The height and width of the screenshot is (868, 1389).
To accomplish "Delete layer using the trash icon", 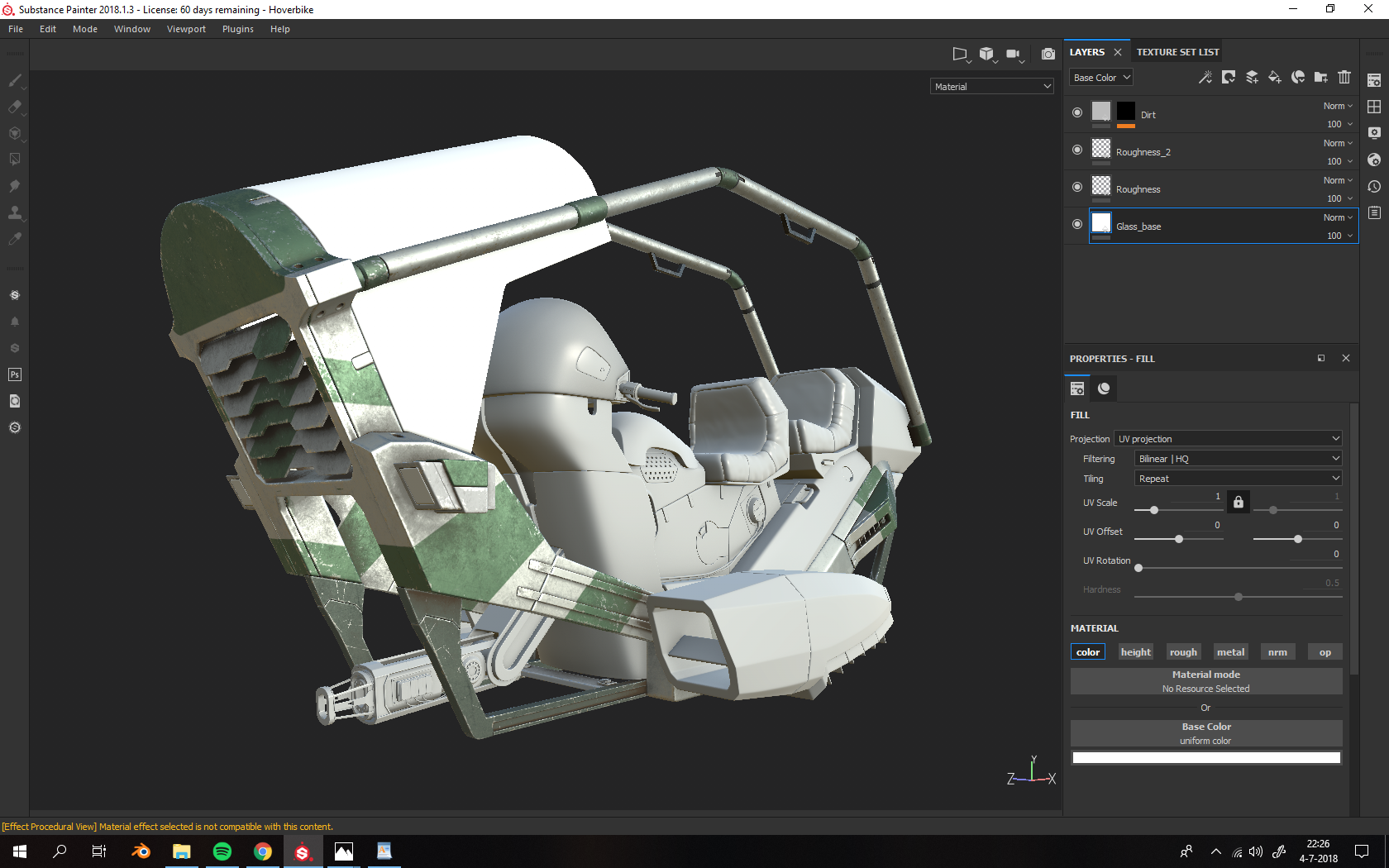I will [1344, 78].
